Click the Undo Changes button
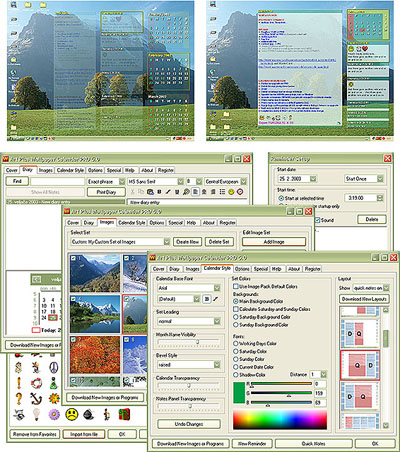400x452 pixels. tap(189, 424)
